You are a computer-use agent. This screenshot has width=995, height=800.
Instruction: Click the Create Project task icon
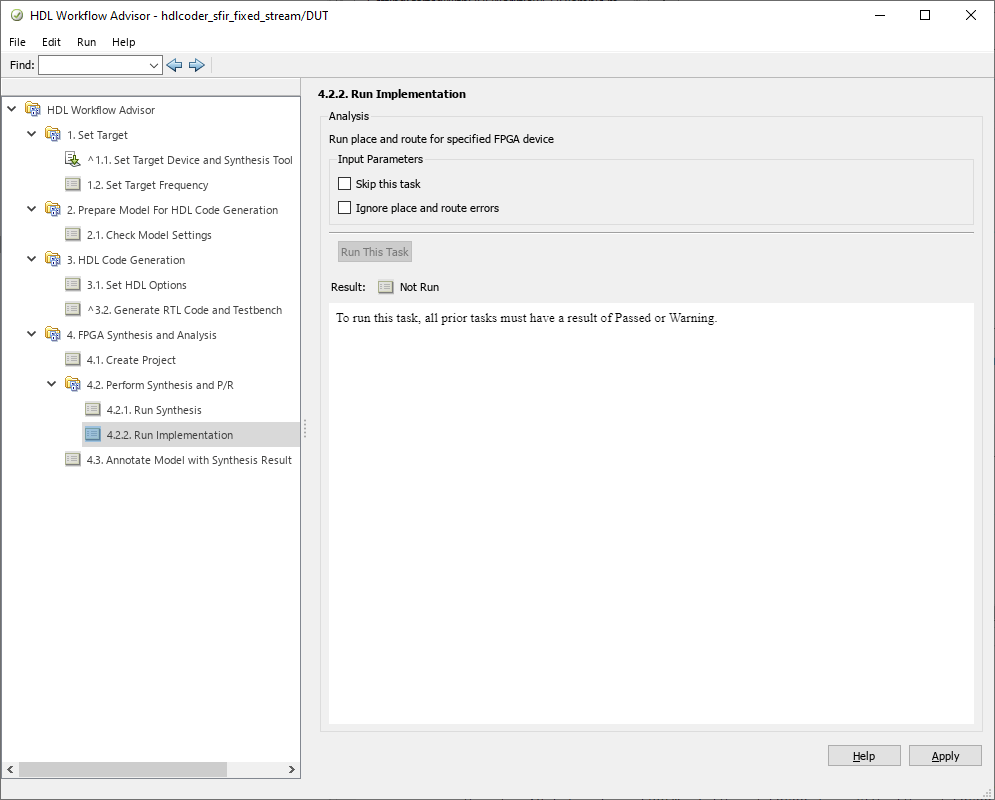[73, 360]
